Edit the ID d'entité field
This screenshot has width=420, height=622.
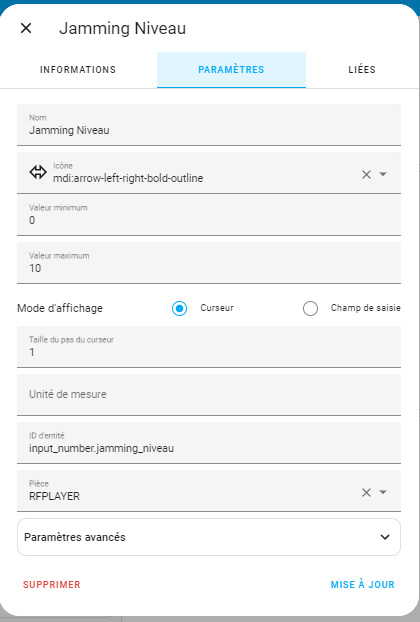(x=209, y=443)
